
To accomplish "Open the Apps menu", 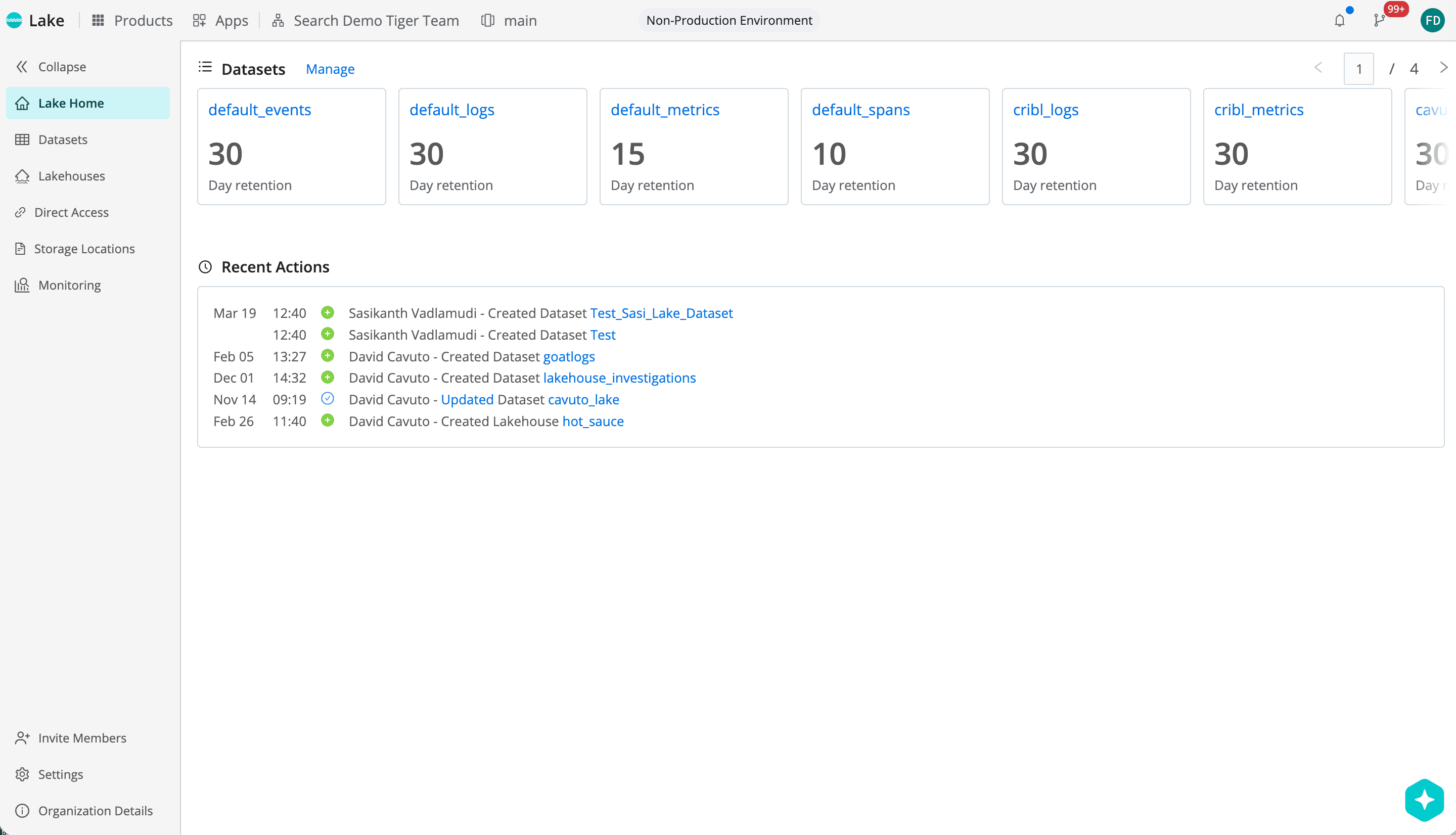I will point(220,21).
